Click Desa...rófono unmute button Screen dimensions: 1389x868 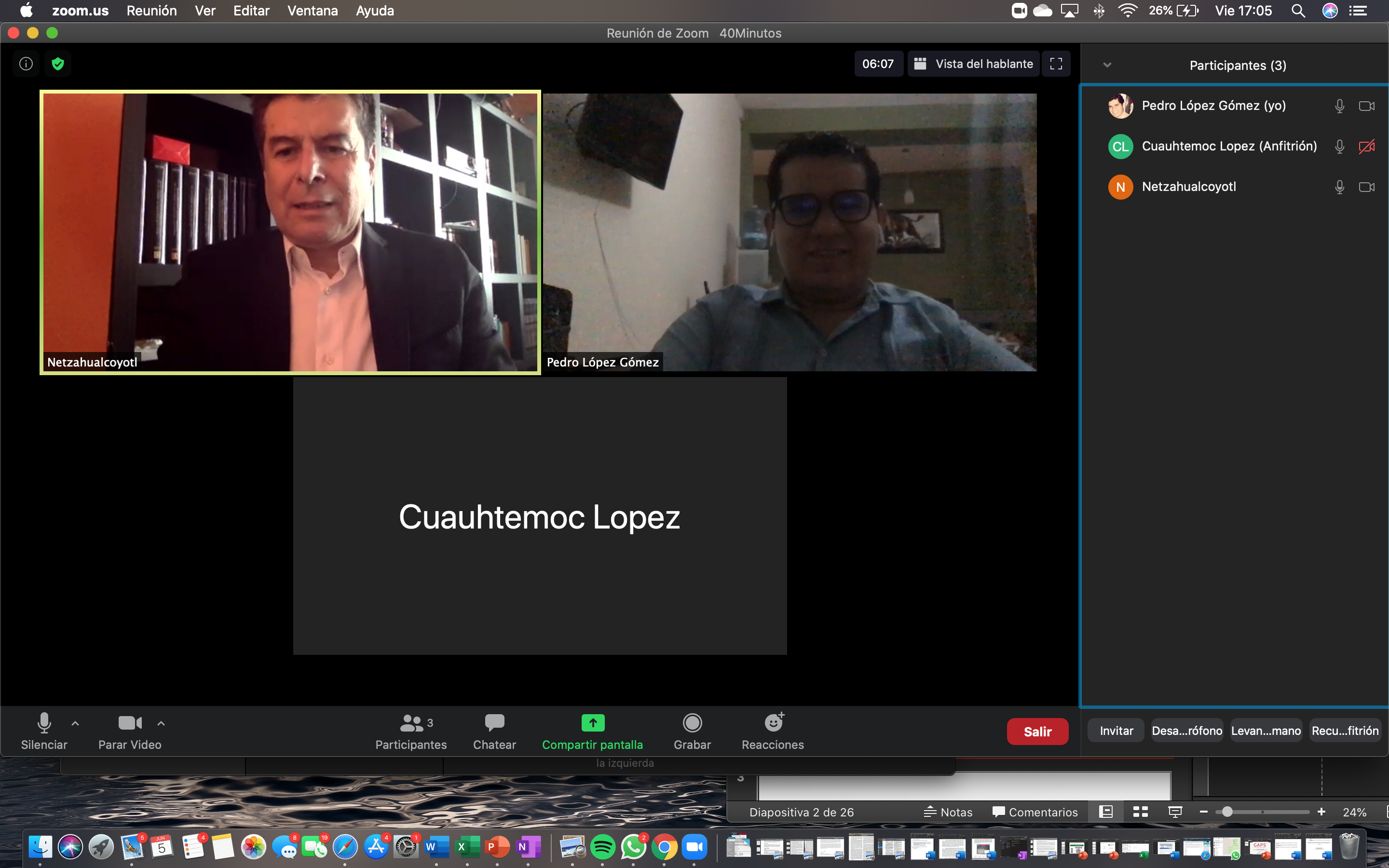tap(1187, 731)
